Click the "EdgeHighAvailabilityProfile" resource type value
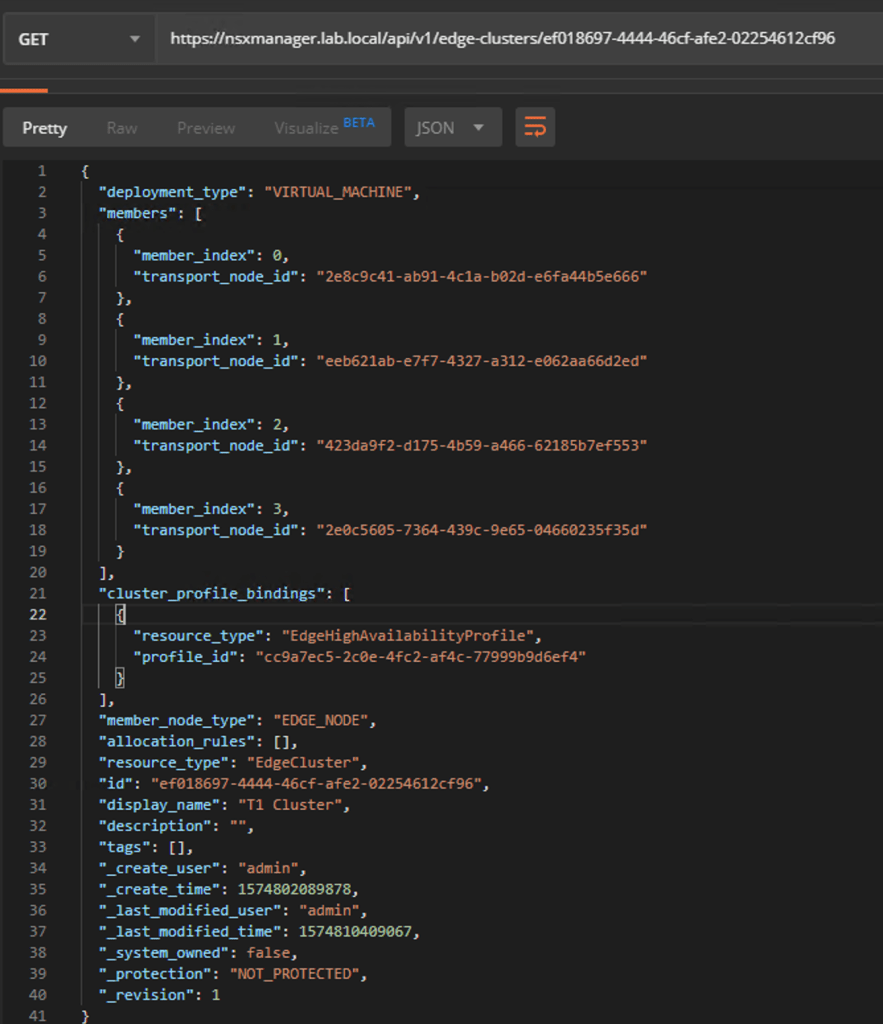The width and height of the screenshot is (883, 1024). (x=410, y=635)
